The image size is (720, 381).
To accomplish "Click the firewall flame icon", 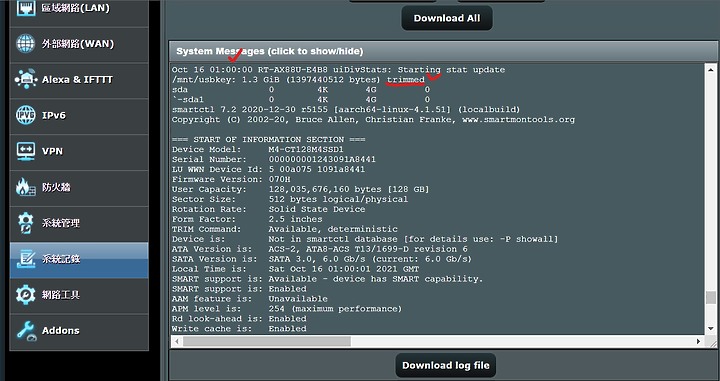I will tap(26, 187).
